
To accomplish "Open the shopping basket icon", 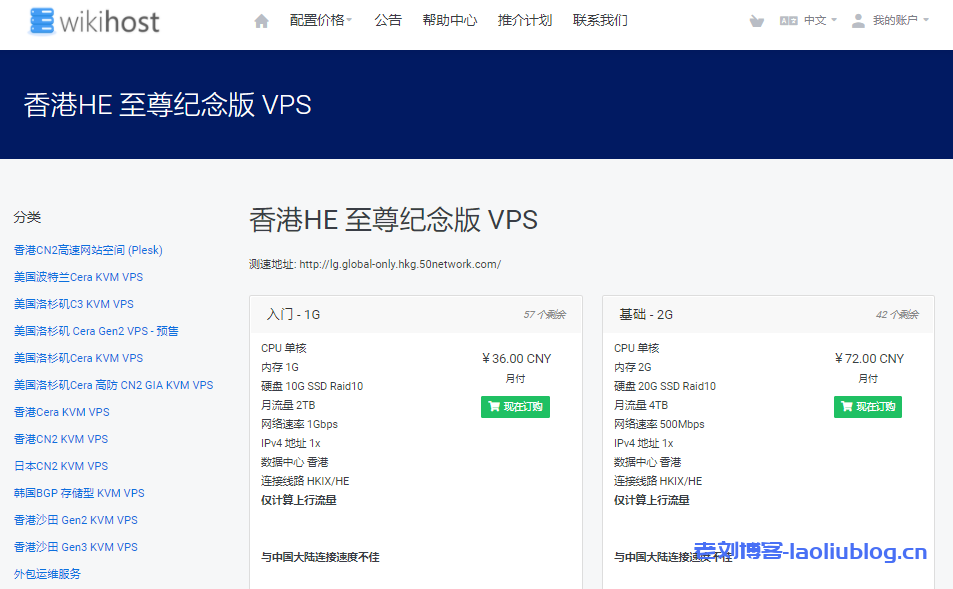I will click(x=756, y=21).
